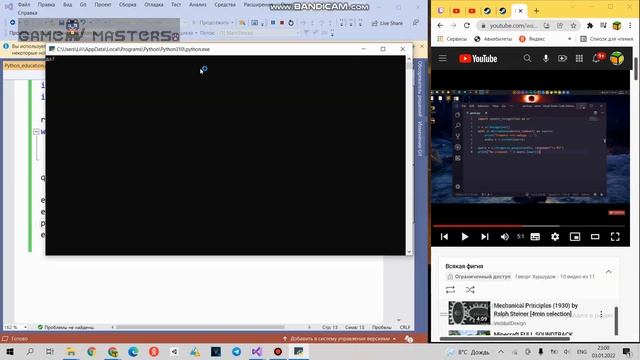
Task: Skip to next video in playlist
Action: tap(484, 237)
